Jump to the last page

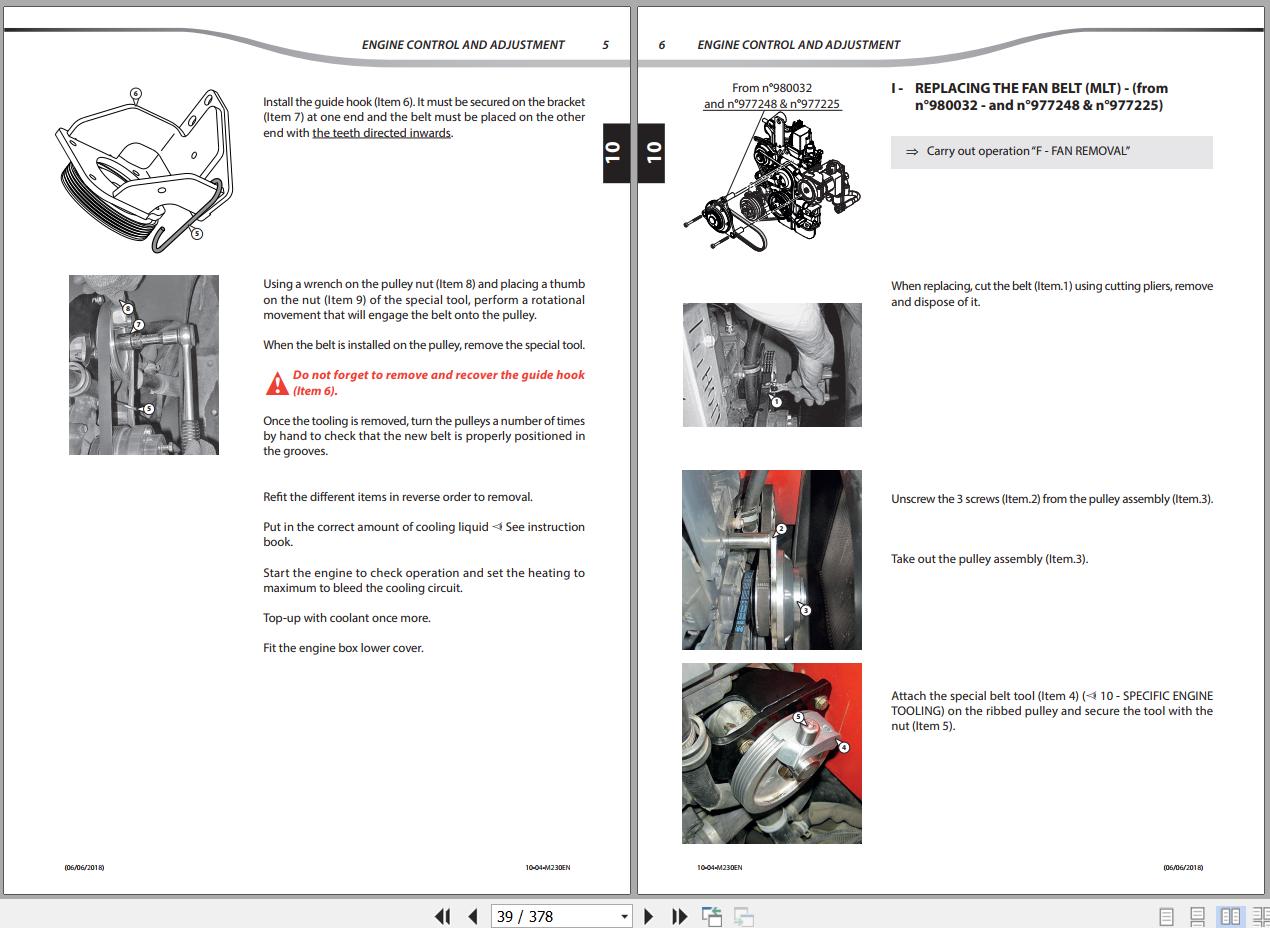679,916
